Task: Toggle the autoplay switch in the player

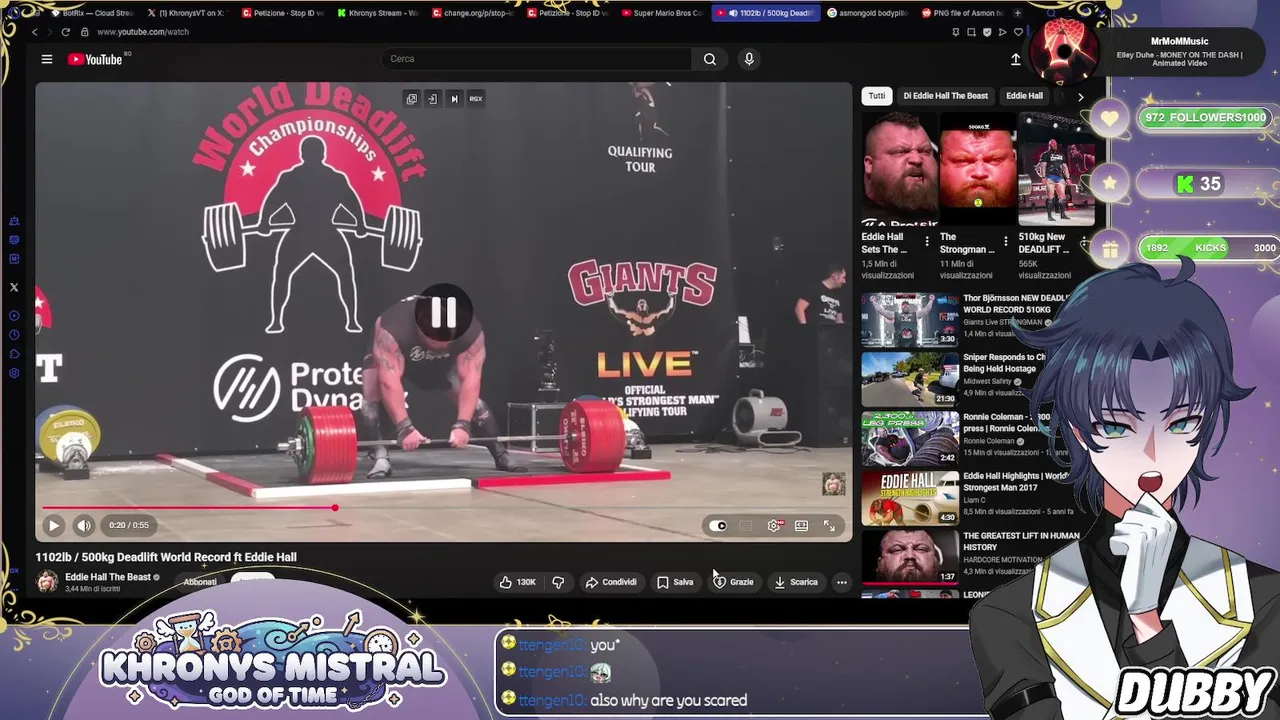Action: (x=718, y=525)
